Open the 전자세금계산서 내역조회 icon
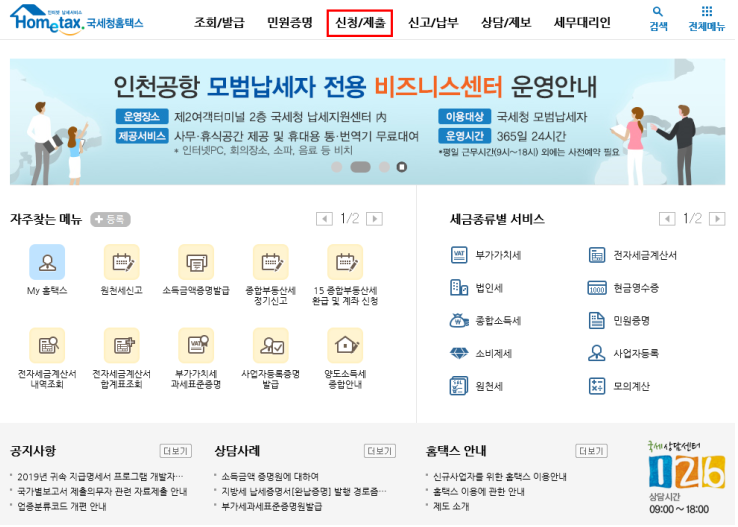The height and width of the screenshot is (527, 738). [47, 345]
